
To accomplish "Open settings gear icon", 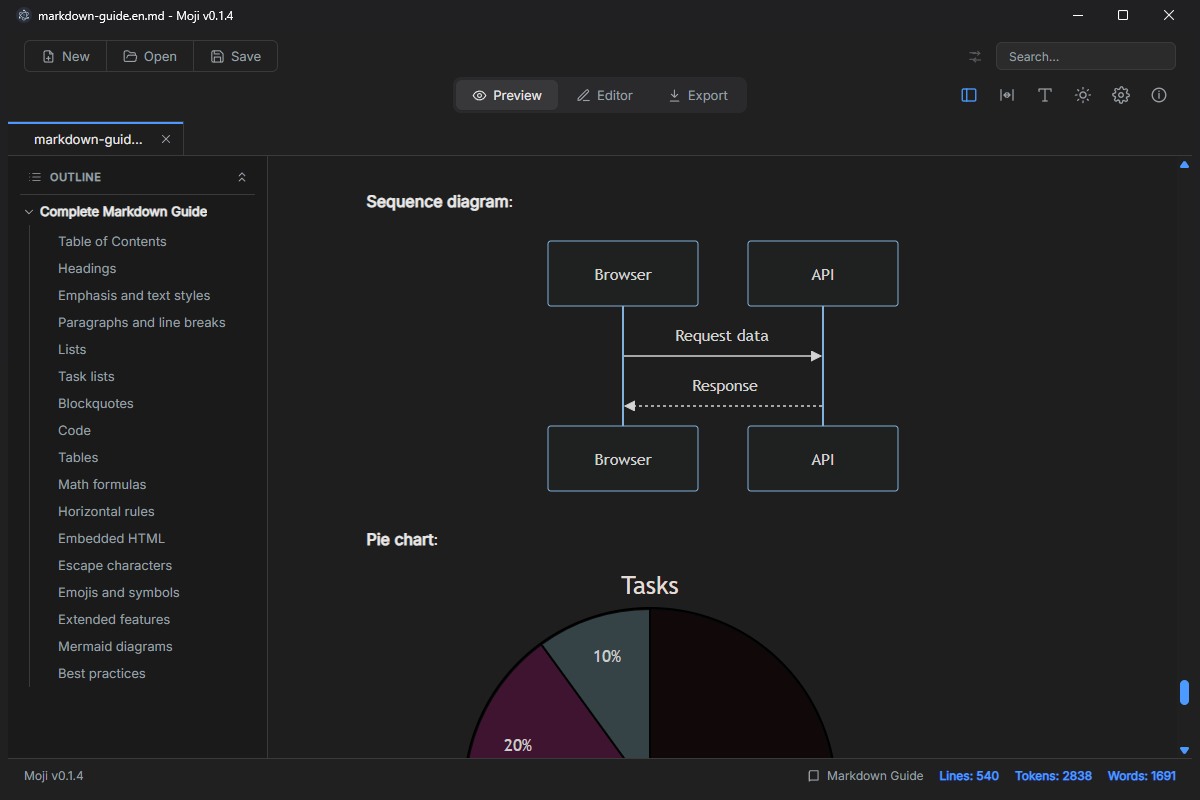I will pyautogui.click(x=1121, y=95).
